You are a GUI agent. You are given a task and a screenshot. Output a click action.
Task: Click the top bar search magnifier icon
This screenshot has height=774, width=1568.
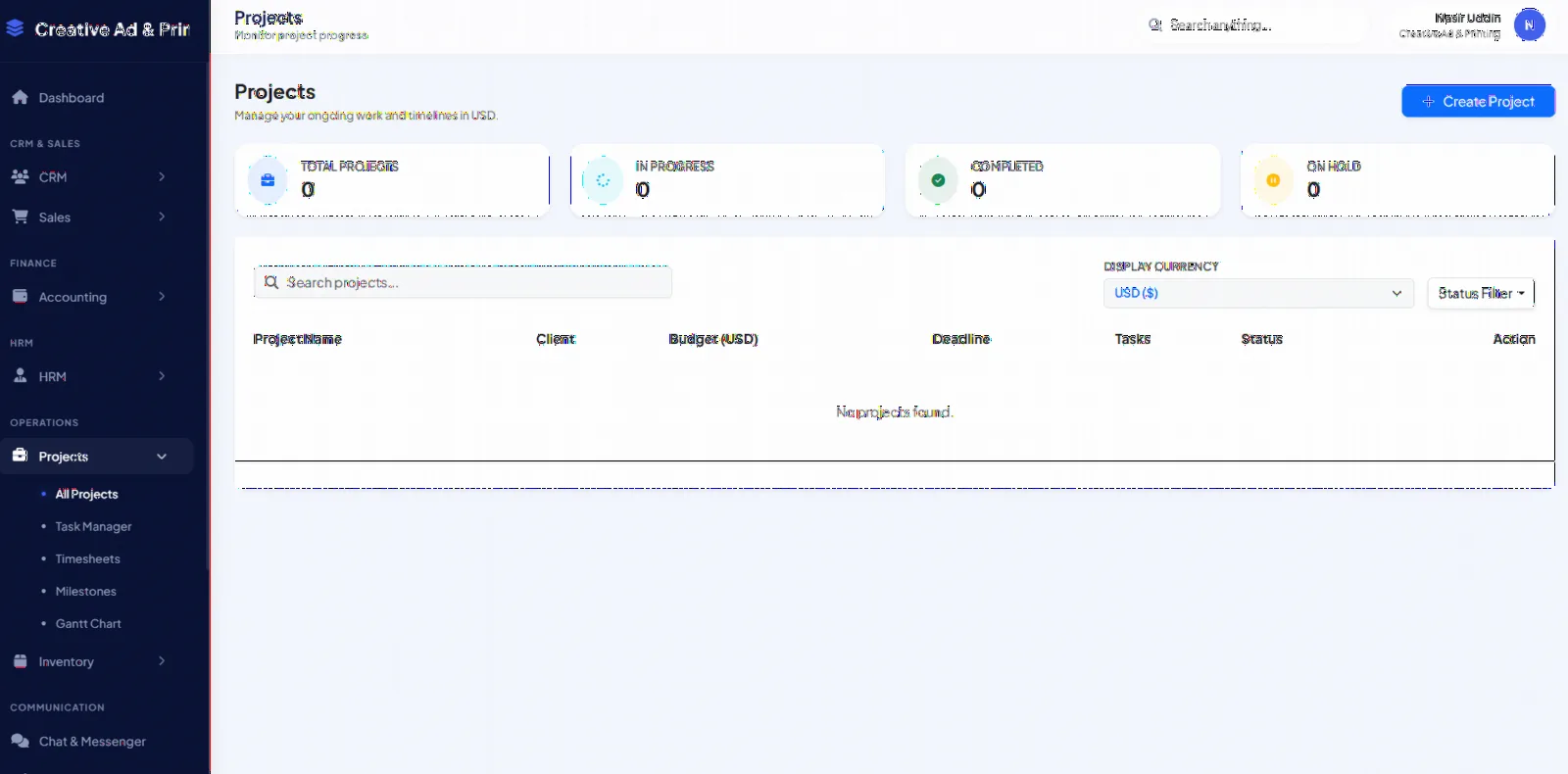[x=1155, y=24]
